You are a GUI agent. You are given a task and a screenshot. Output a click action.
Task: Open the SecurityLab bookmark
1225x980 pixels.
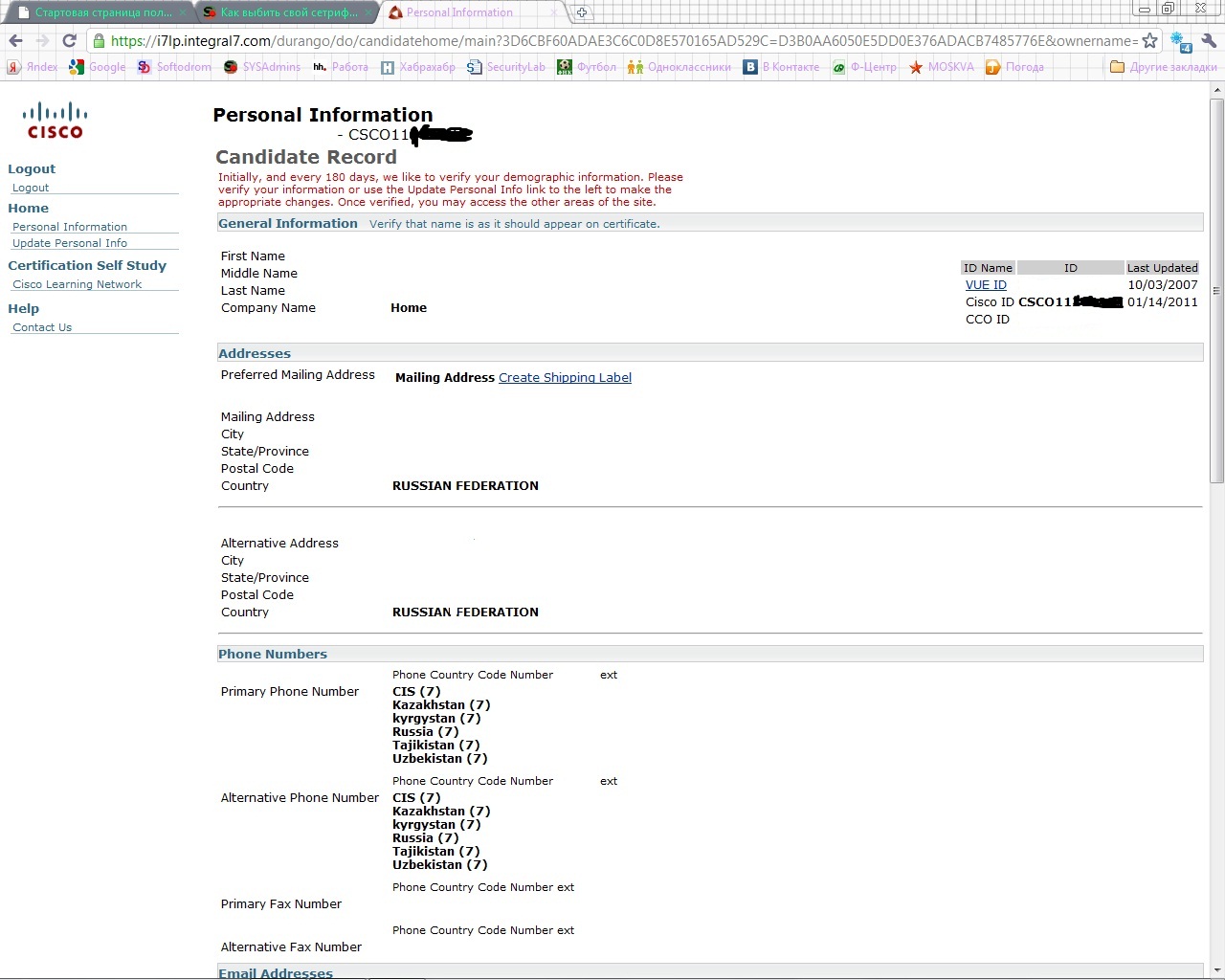point(505,67)
